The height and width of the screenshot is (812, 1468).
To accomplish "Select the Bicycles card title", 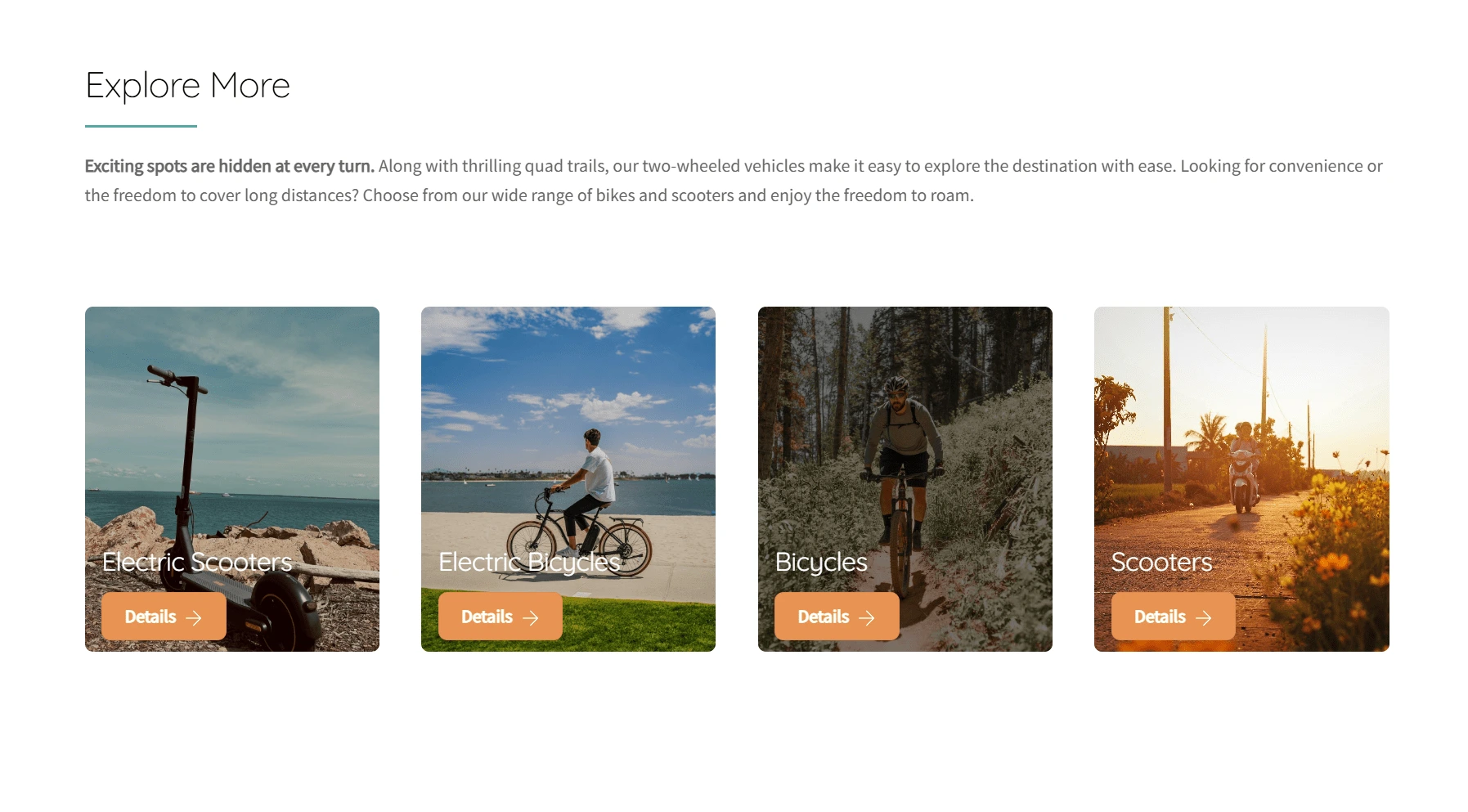I will click(821, 562).
